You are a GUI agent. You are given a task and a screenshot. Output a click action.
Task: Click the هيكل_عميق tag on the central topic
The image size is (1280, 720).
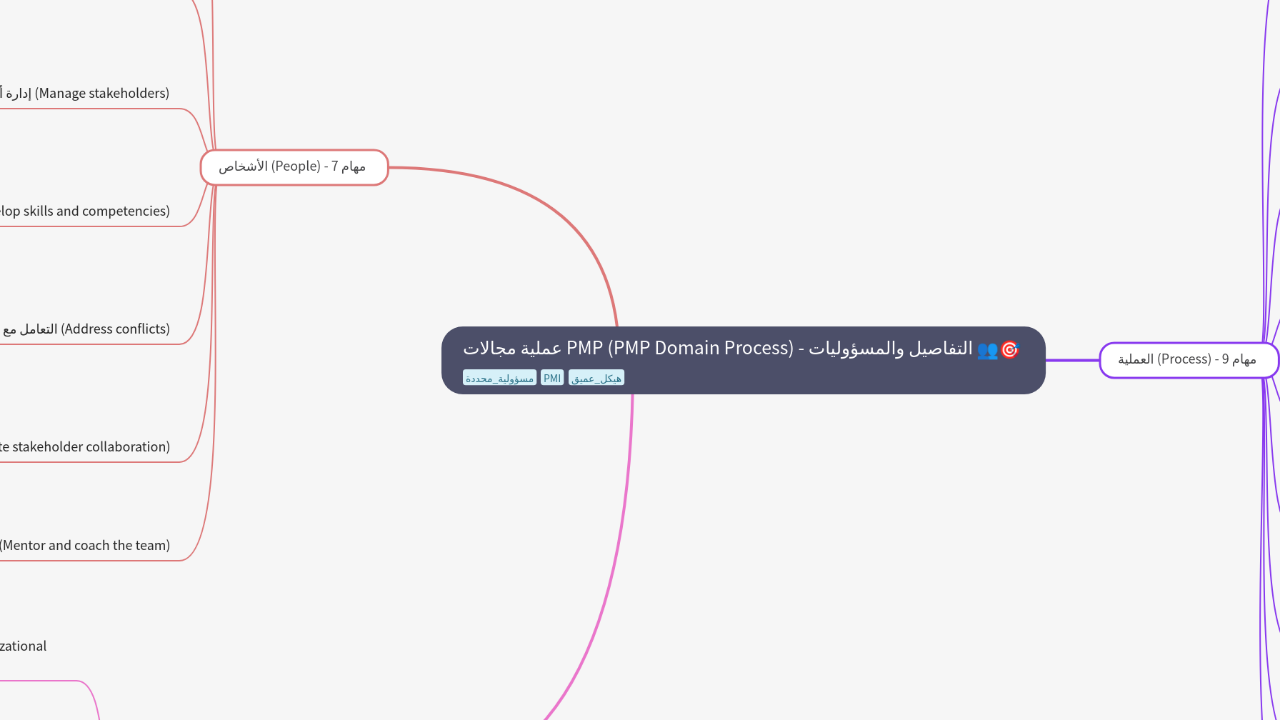click(x=596, y=377)
